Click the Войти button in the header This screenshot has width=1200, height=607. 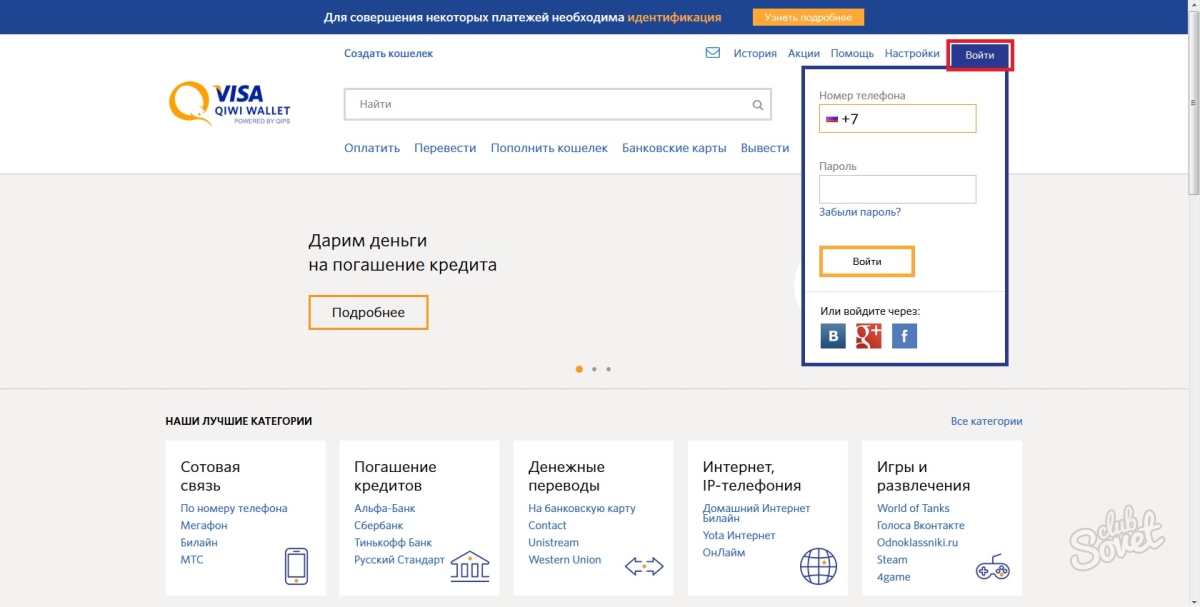coord(980,55)
